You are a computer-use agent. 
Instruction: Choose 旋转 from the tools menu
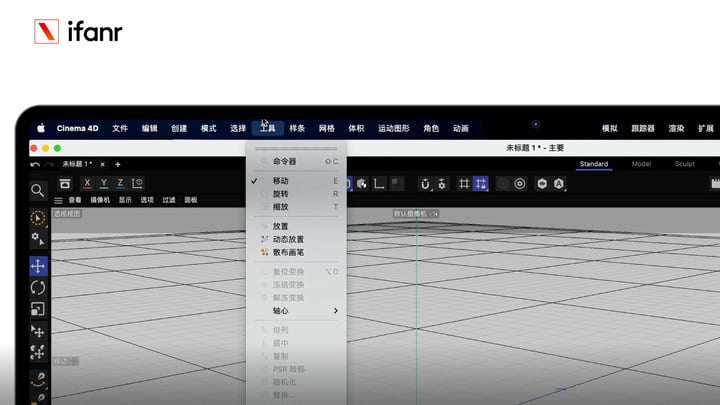pos(281,194)
